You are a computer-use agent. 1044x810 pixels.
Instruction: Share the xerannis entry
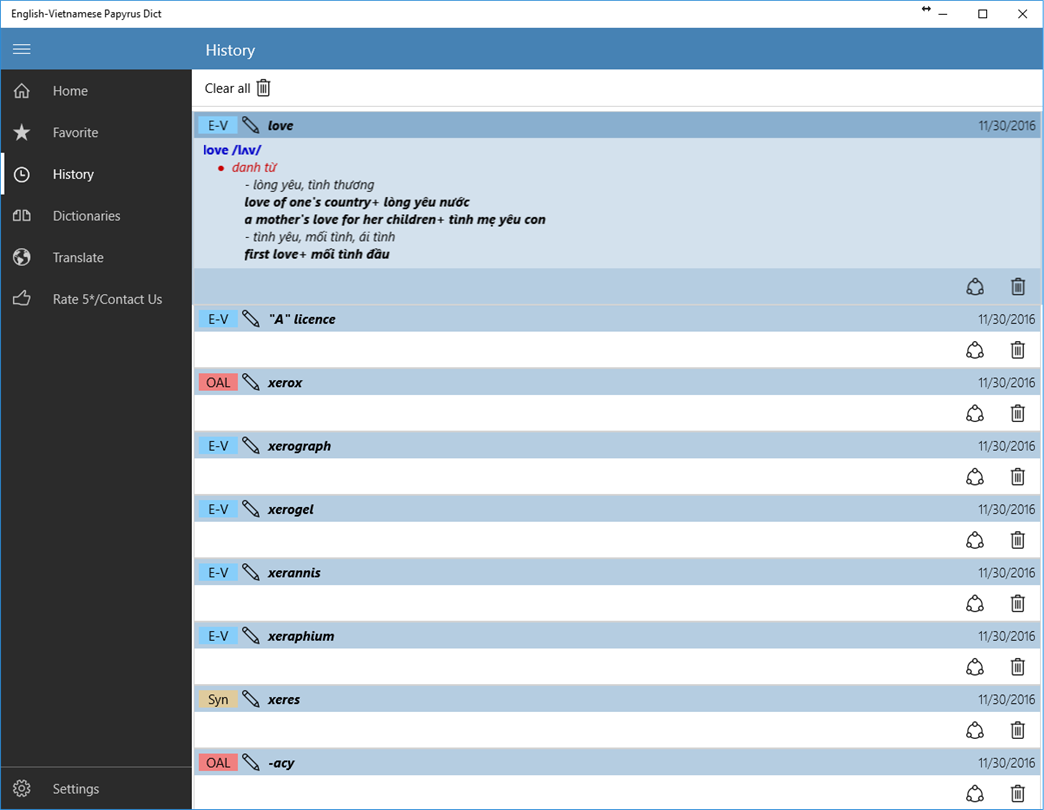tap(975, 604)
